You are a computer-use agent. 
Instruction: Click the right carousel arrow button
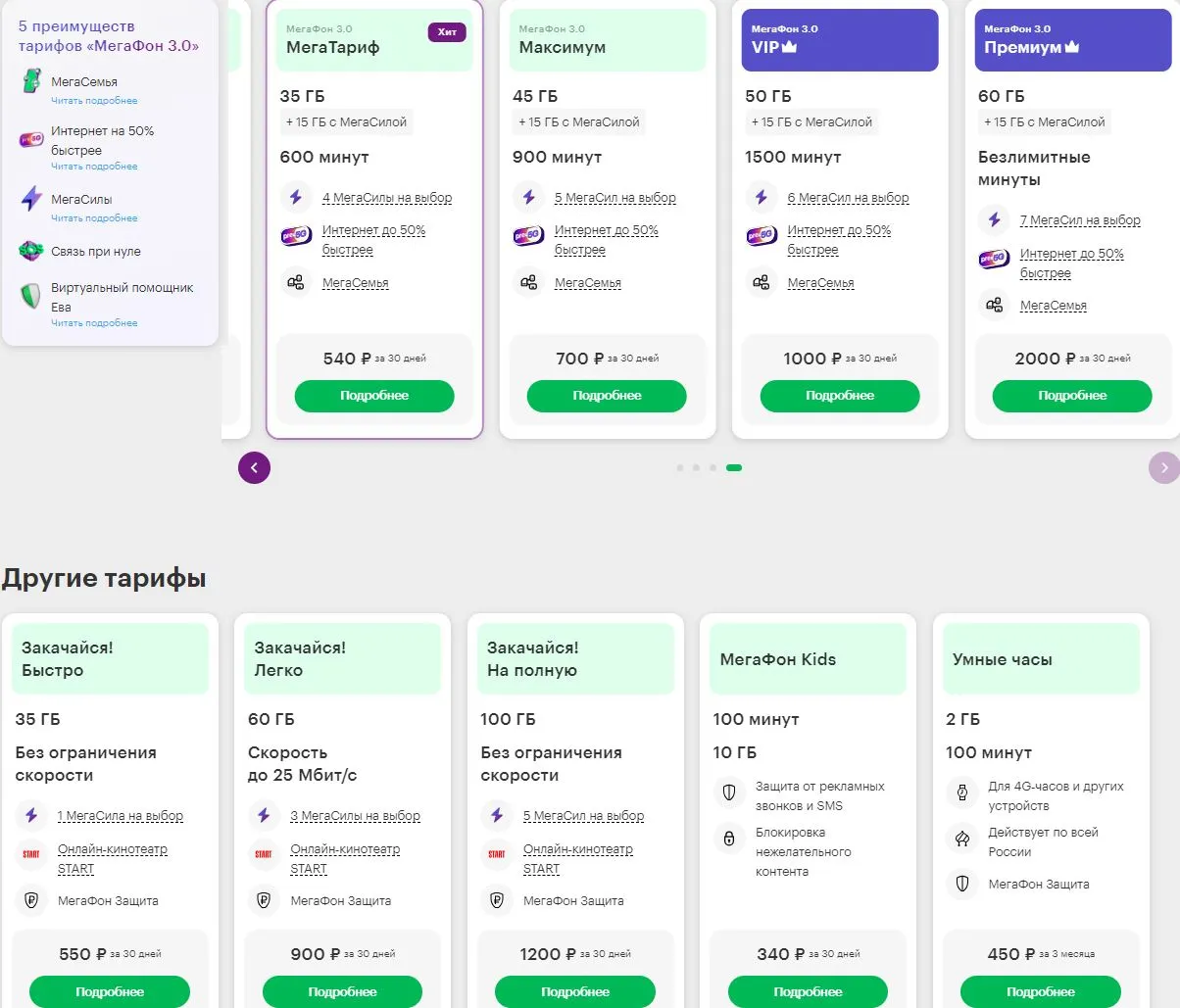[x=1164, y=468]
